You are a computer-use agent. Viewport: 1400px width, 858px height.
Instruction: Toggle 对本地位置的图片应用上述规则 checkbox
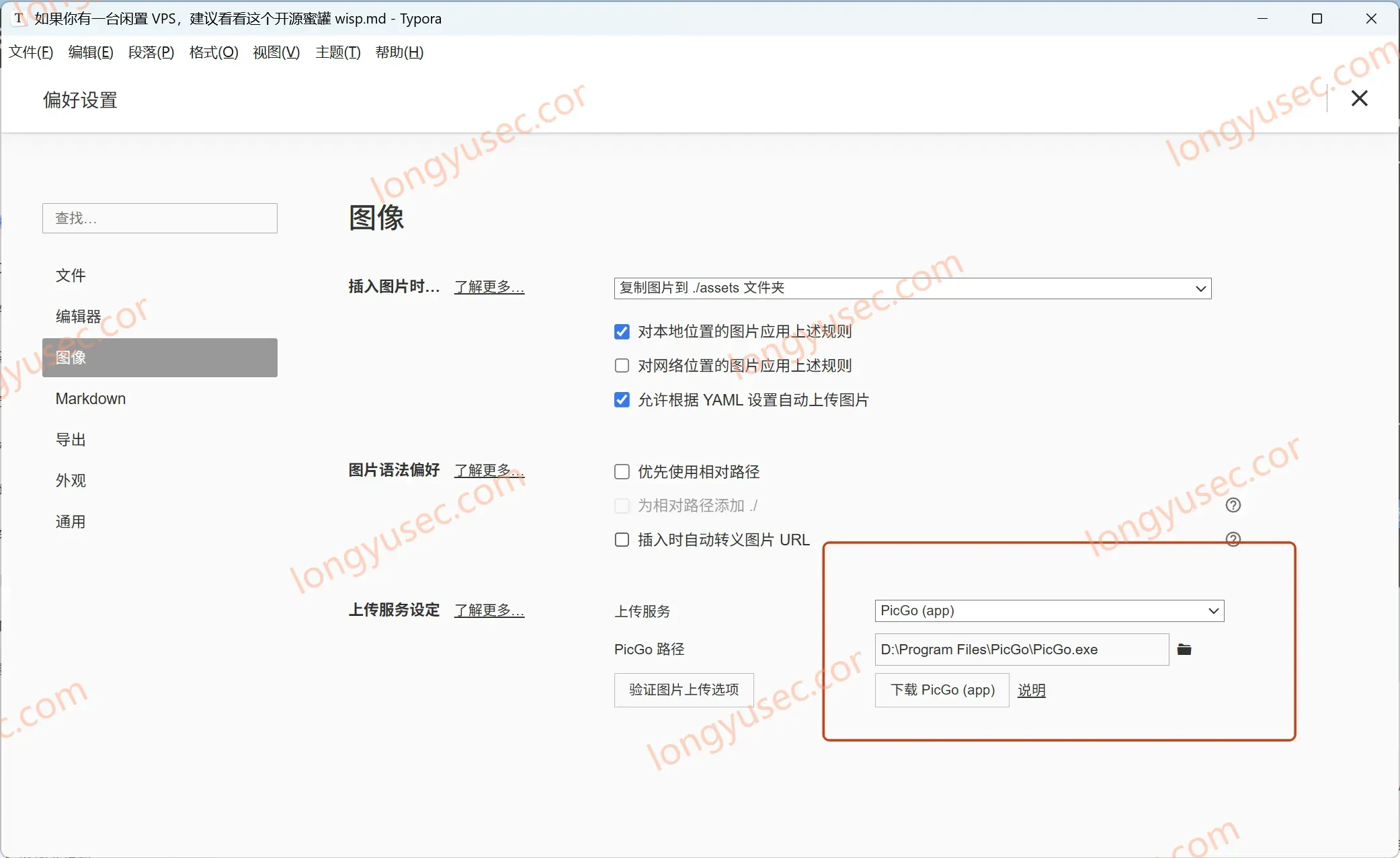[x=622, y=331]
